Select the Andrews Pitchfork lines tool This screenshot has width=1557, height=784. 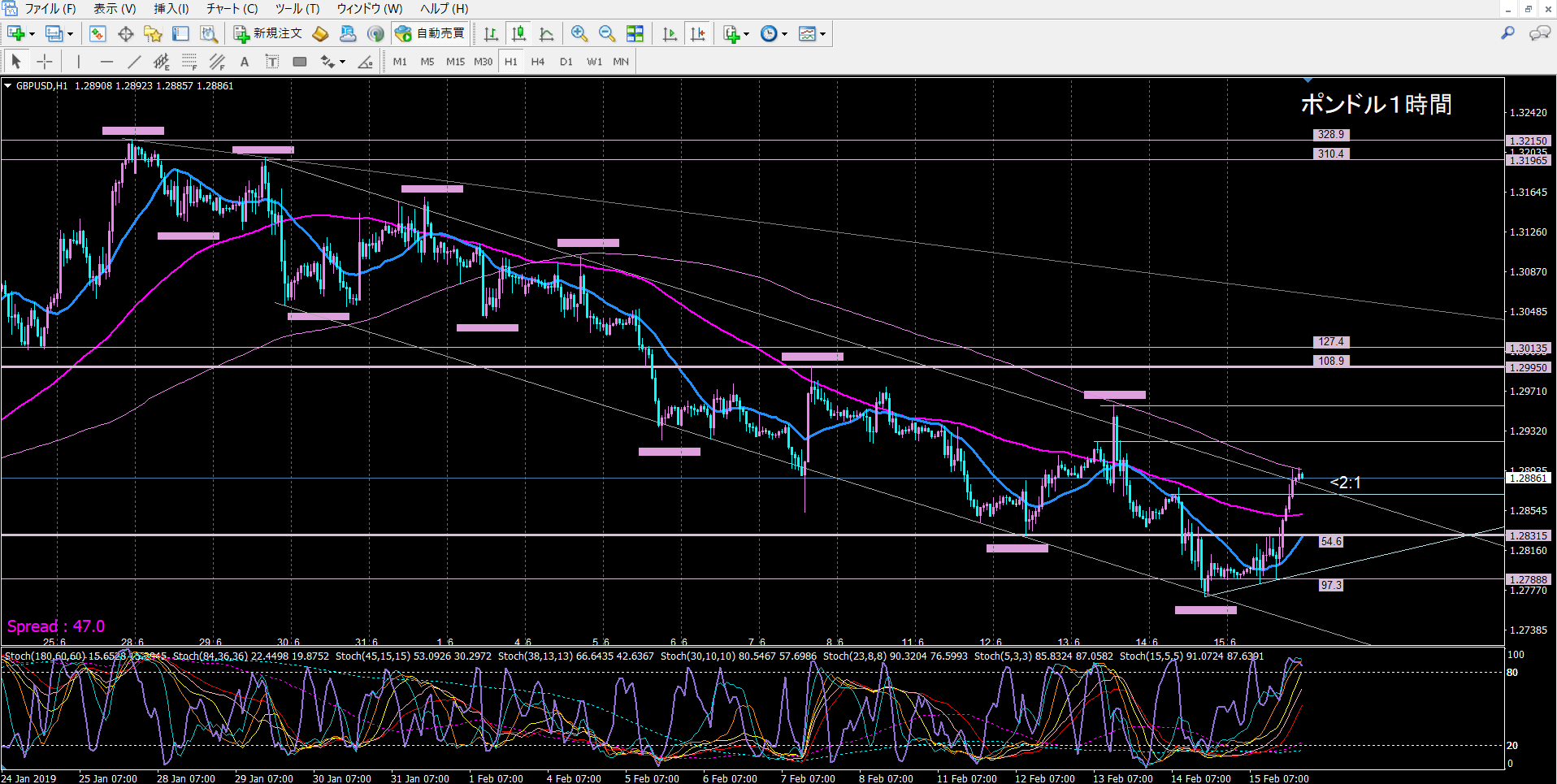click(217, 61)
